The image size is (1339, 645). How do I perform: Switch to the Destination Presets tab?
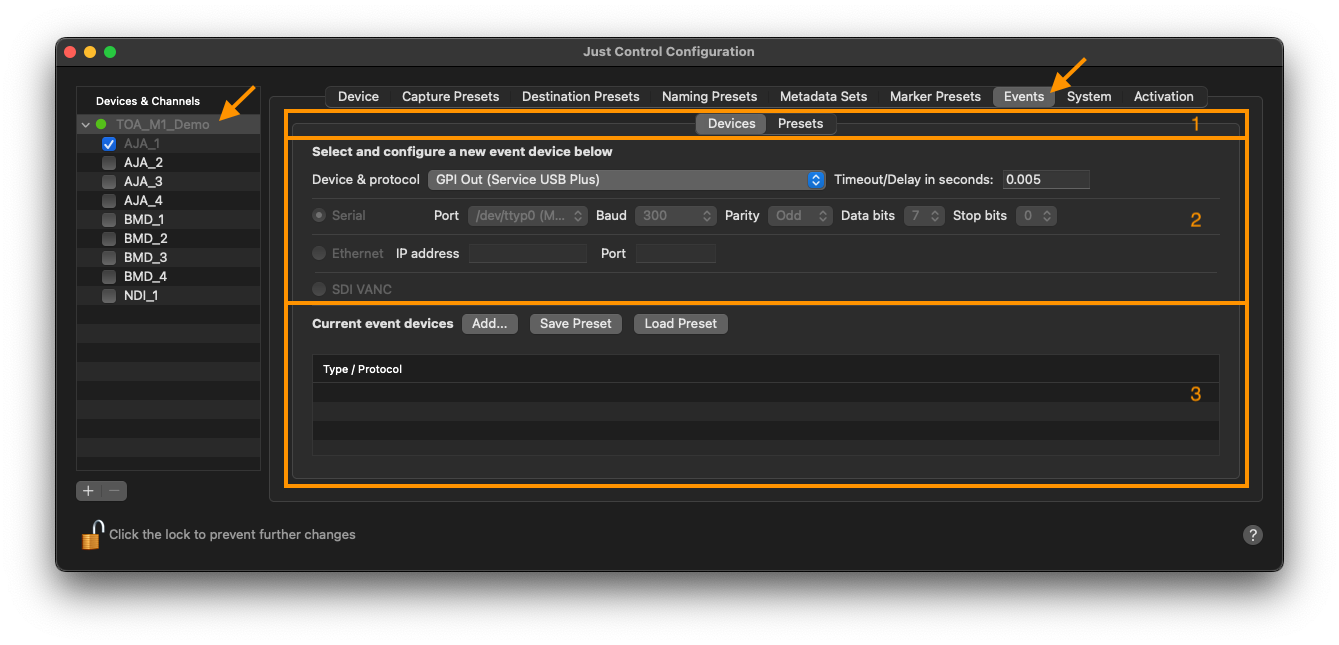coord(581,97)
